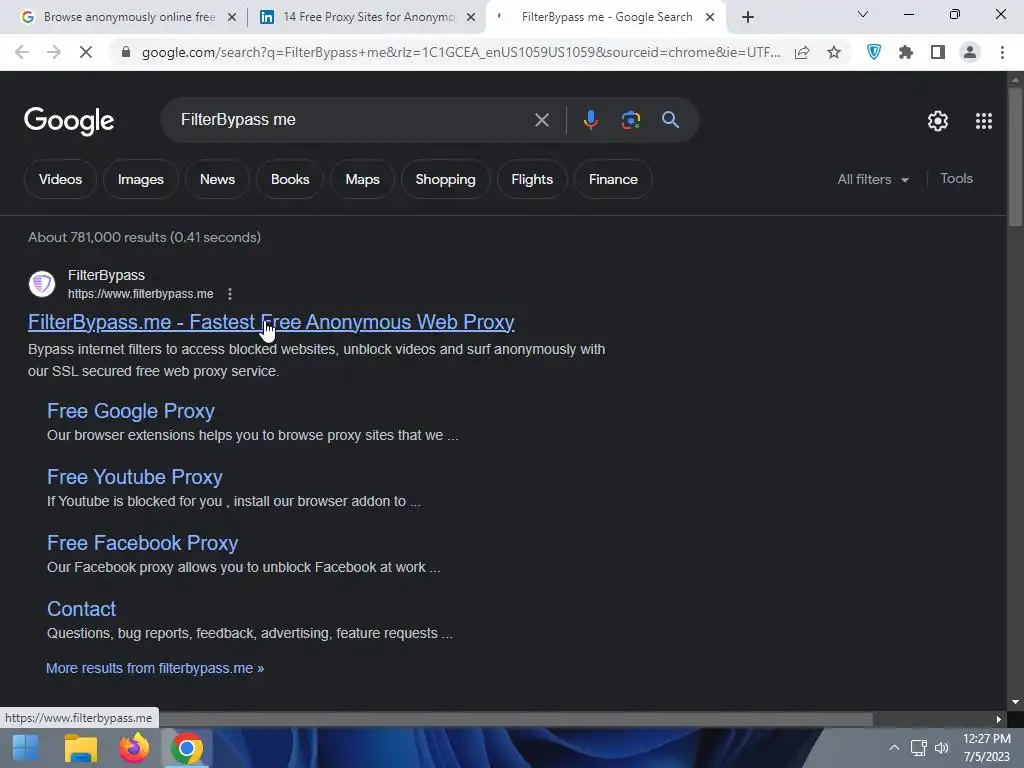Image resolution: width=1024 pixels, height=768 pixels.
Task: Start a voice search with the microphone
Action: 590,120
